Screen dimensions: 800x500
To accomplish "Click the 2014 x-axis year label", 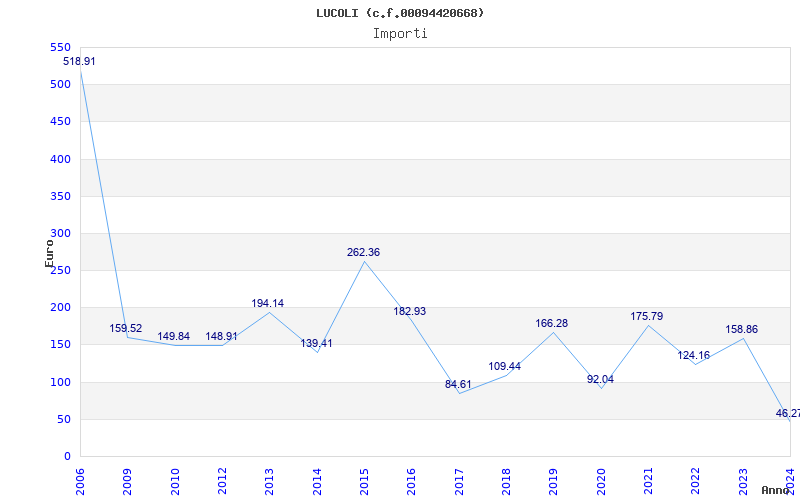I will tap(317, 482).
